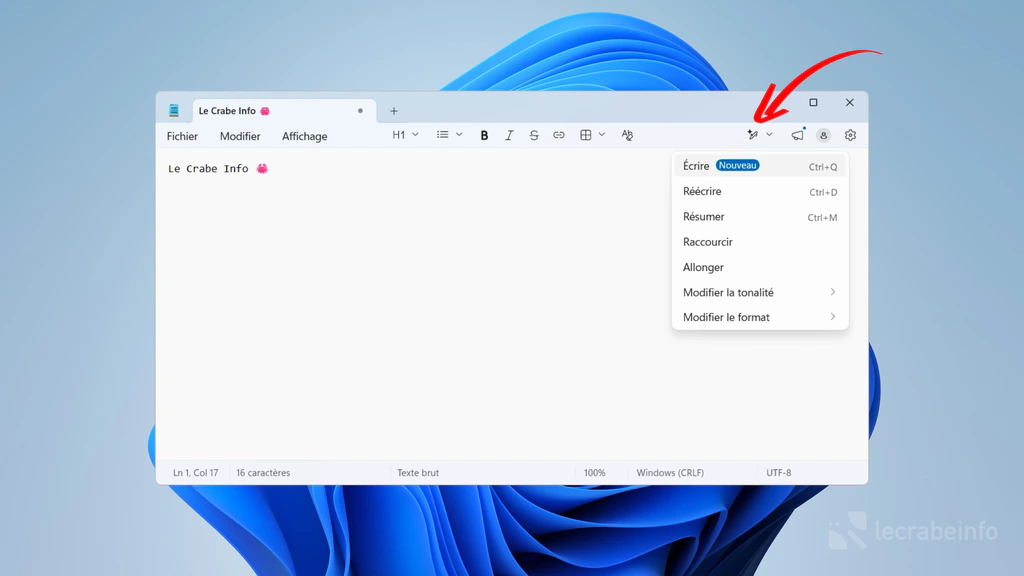1024x576 pixels.
Task: Open feedback with the megaphone icon
Action: [x=797, y=135]
